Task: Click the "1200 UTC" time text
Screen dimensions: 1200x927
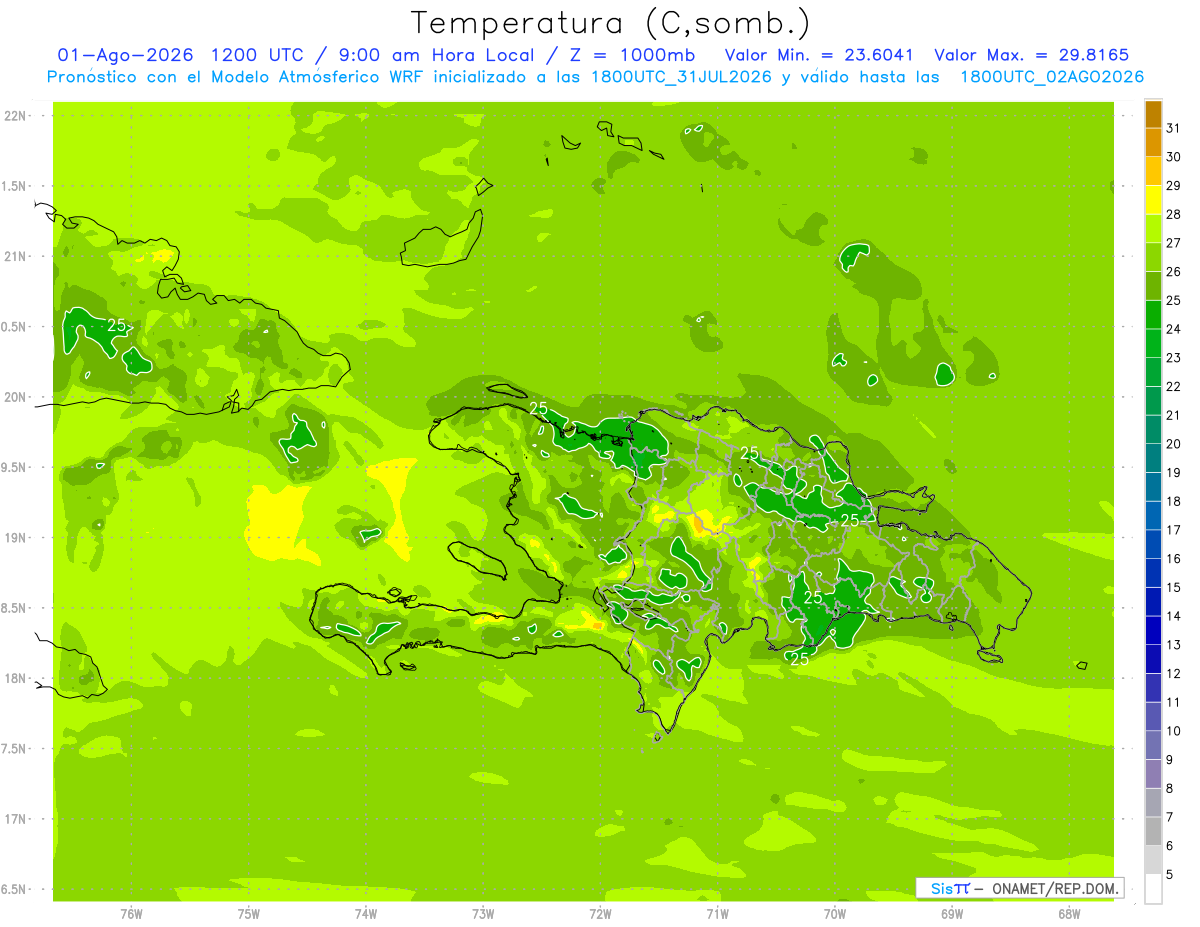Action: click(260, 54)
